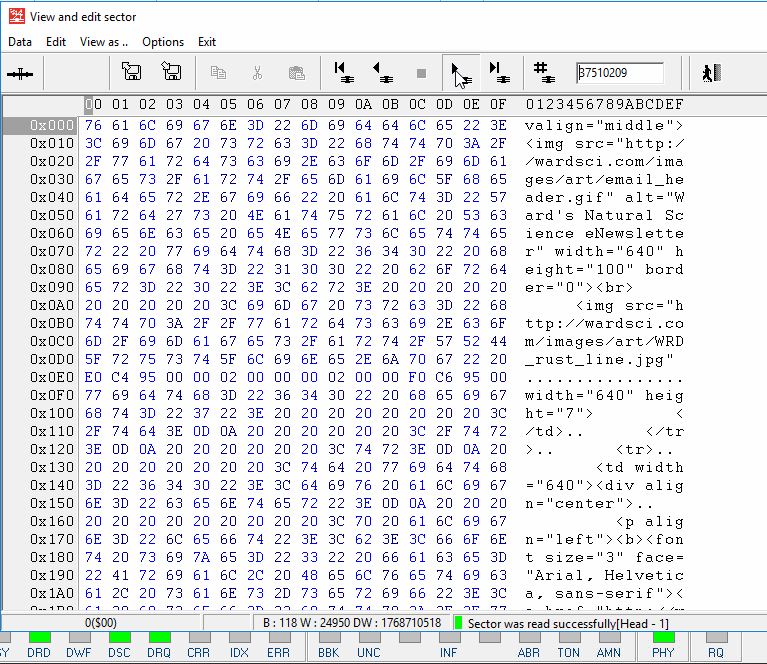This screenshot has height=664, width=767.
Task: Click the Exit menu item
Action: click(x=207, y=42)
